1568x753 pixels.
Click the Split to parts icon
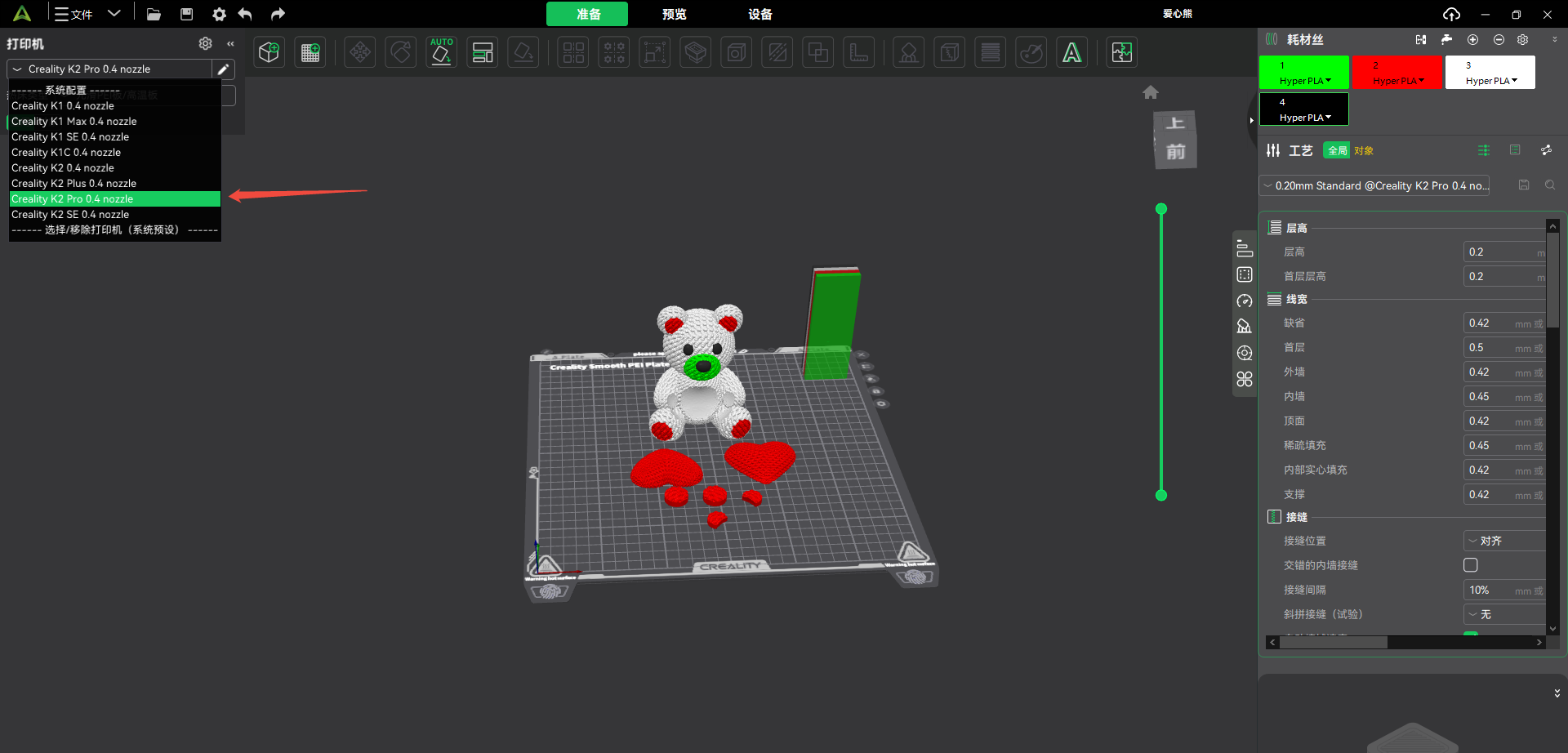tap(614, 52)
